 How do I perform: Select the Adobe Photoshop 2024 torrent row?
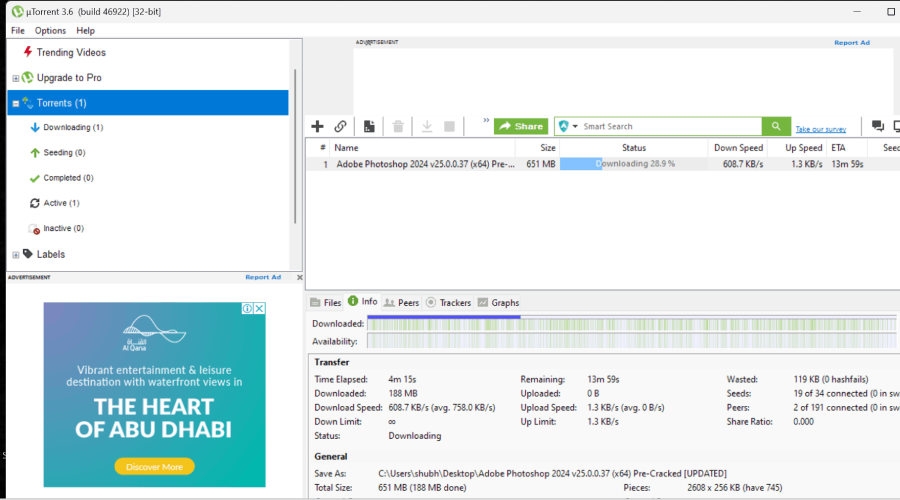(x=603, y=164)
